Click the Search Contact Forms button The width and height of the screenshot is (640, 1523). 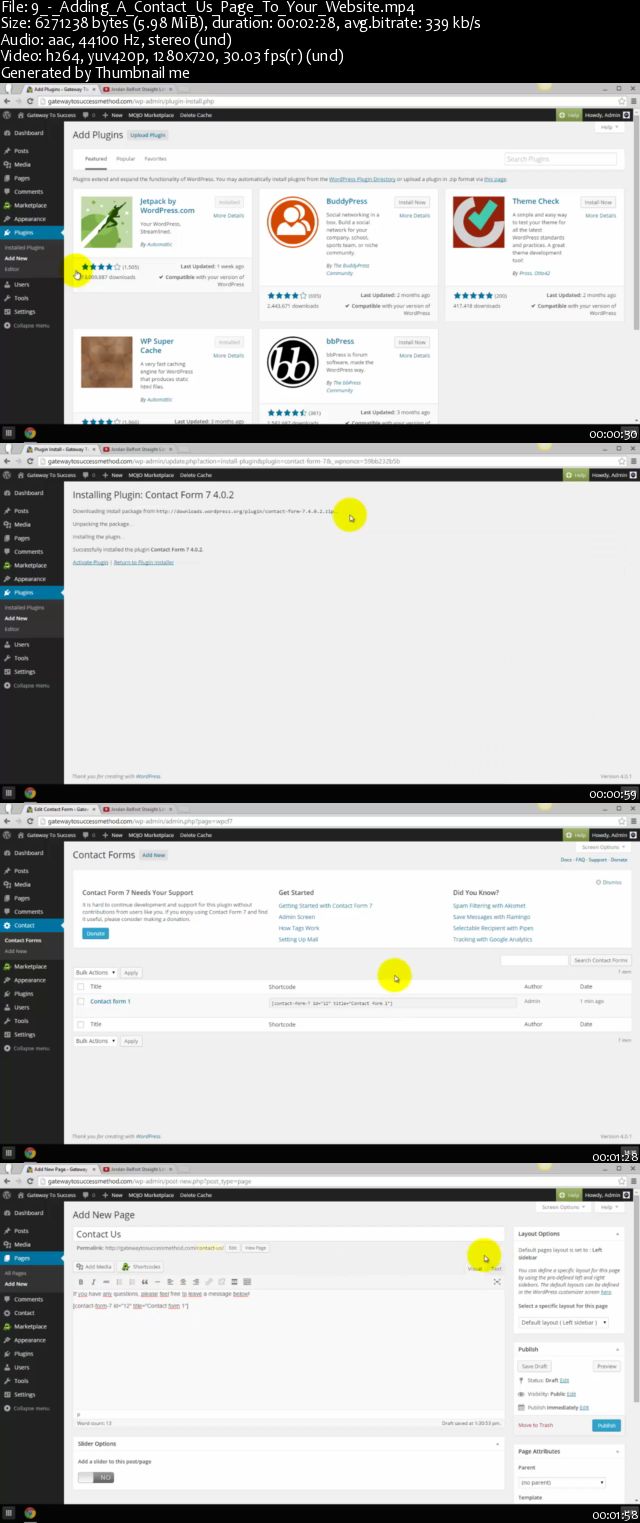[x=600, y=960]
